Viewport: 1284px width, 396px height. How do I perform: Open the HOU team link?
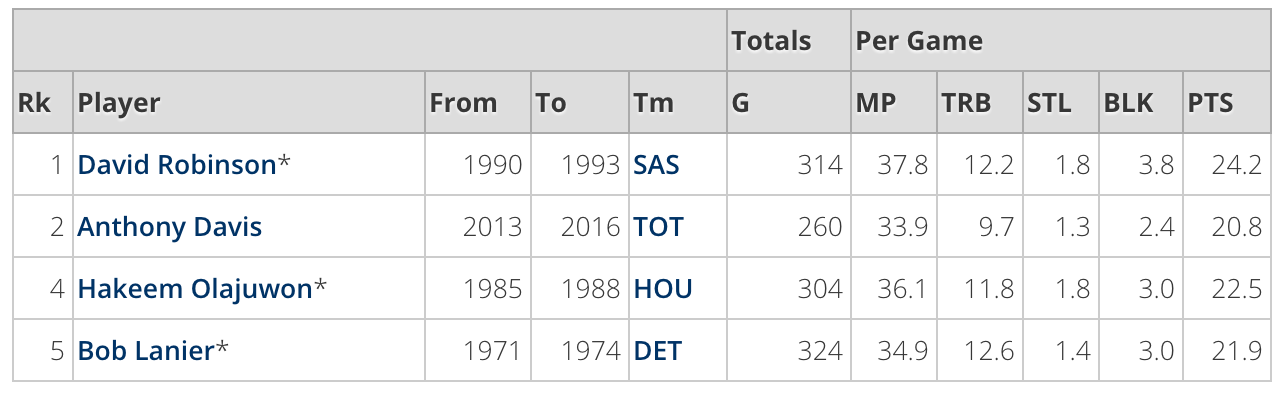663,289
